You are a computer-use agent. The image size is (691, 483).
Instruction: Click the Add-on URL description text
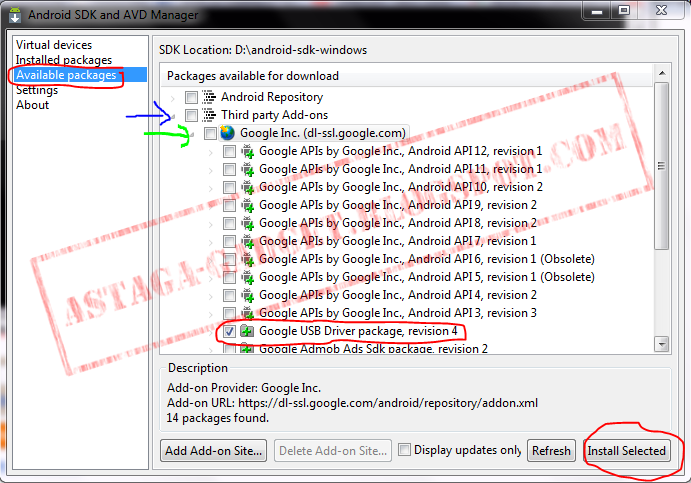pos(352,403)
